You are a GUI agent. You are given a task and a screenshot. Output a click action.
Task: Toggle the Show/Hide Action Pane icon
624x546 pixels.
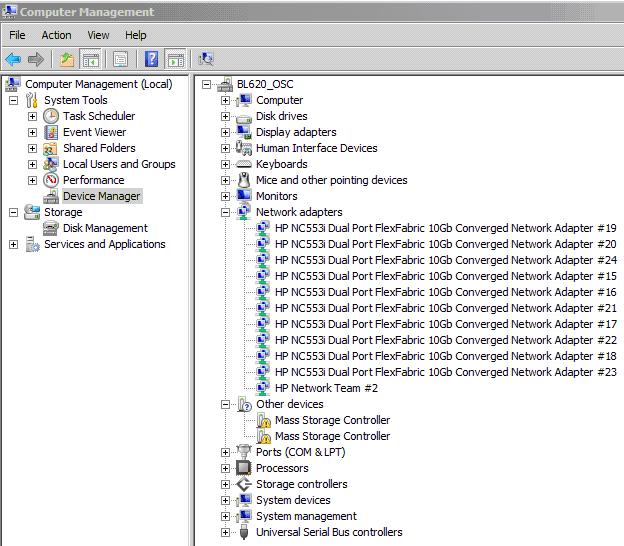[176, 60]
